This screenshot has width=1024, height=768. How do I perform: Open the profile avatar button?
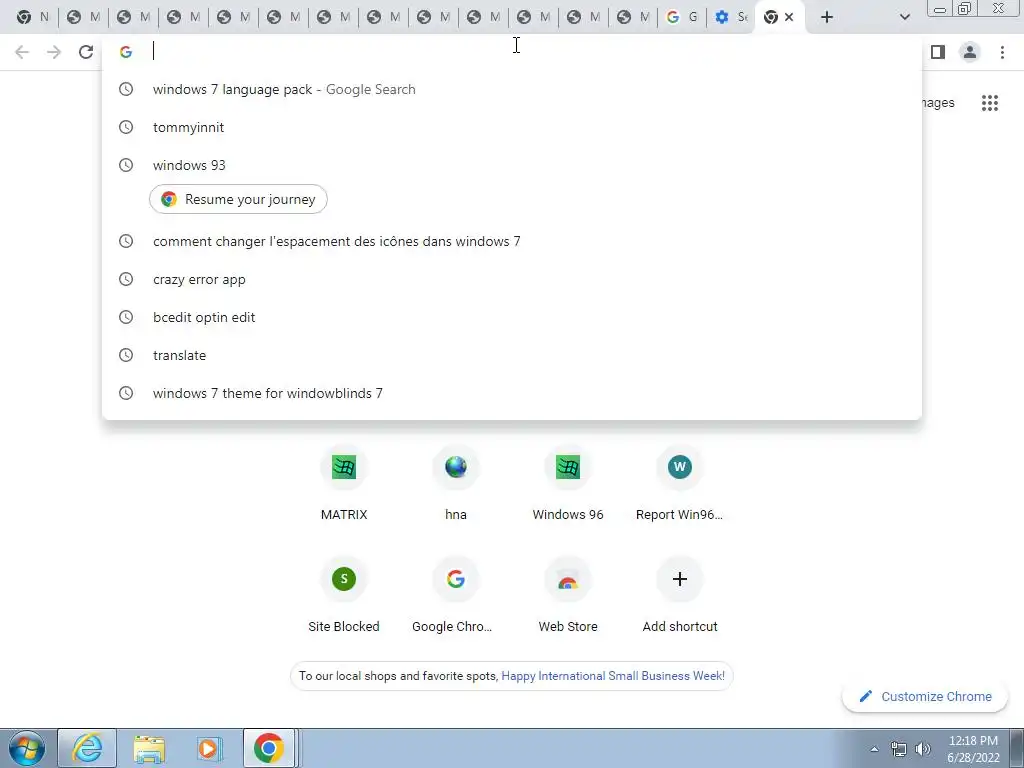point(970,52)
